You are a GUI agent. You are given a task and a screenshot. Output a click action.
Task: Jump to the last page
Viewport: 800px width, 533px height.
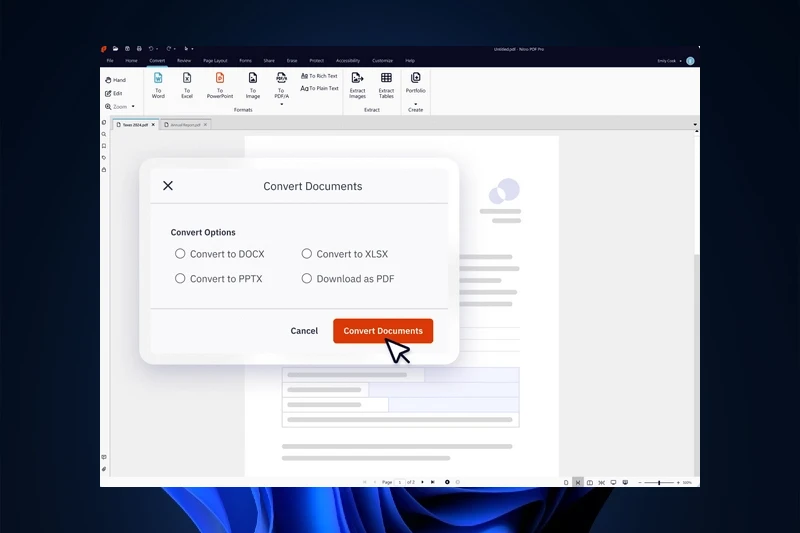coord(433,482)
